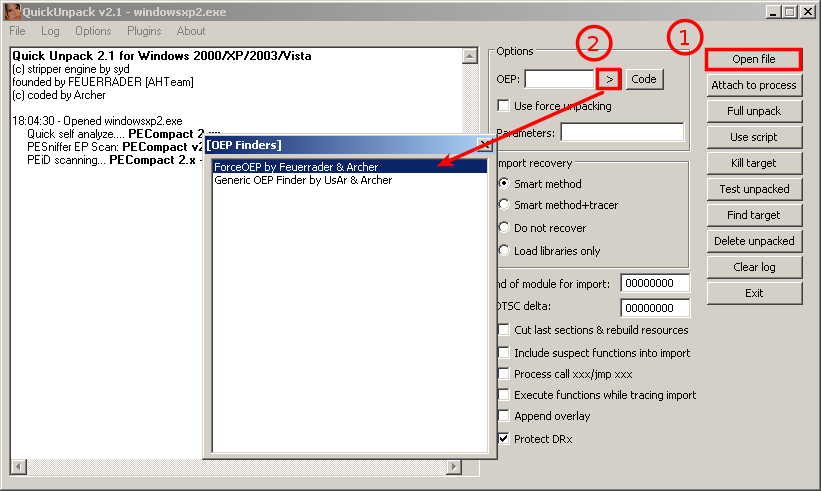Click the OEP input field
Viewport: 821px width, 491px height.
(559, 79)
